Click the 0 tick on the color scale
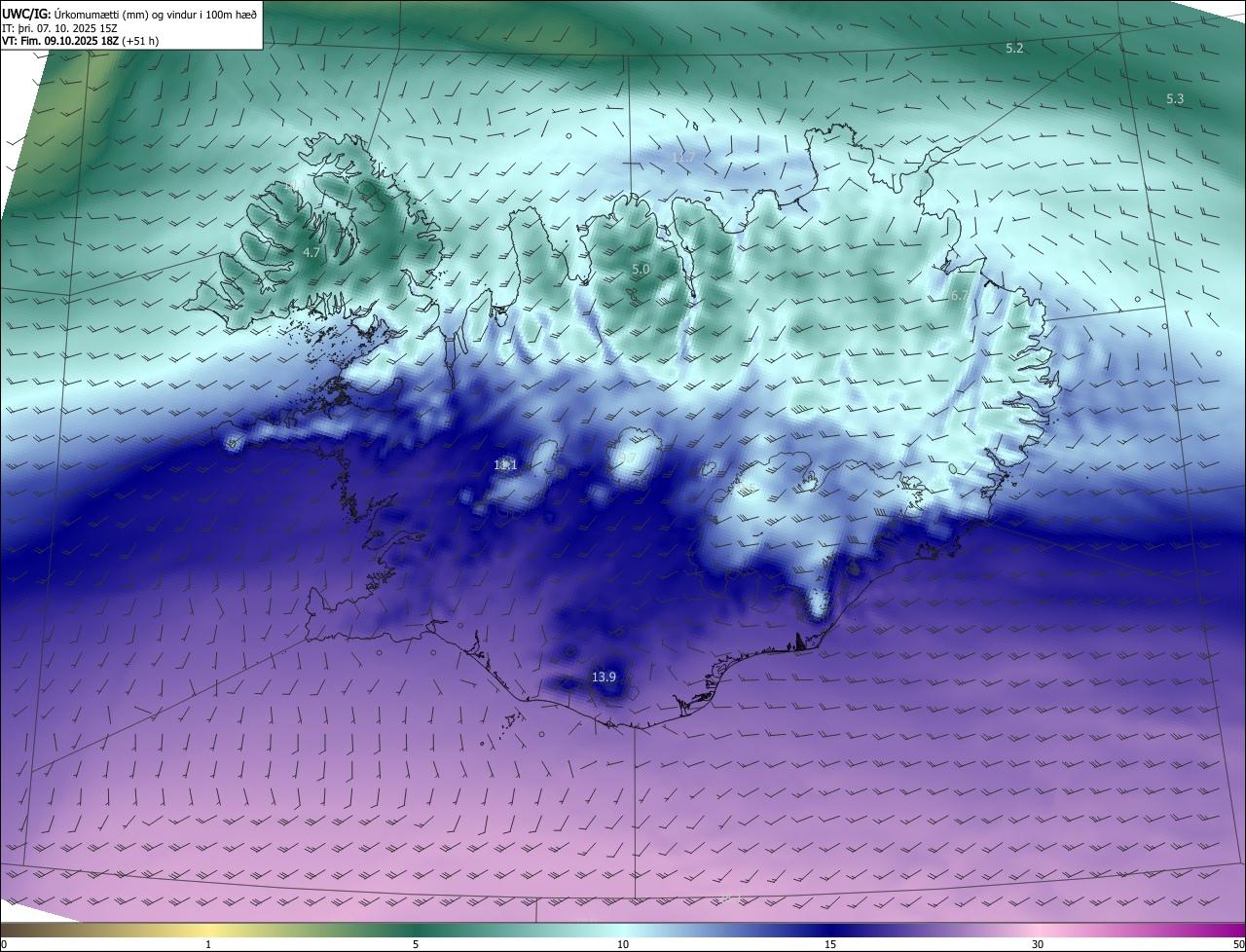Image resolution: width=1246 pixels, height=952 pixels. coord(4,944)
